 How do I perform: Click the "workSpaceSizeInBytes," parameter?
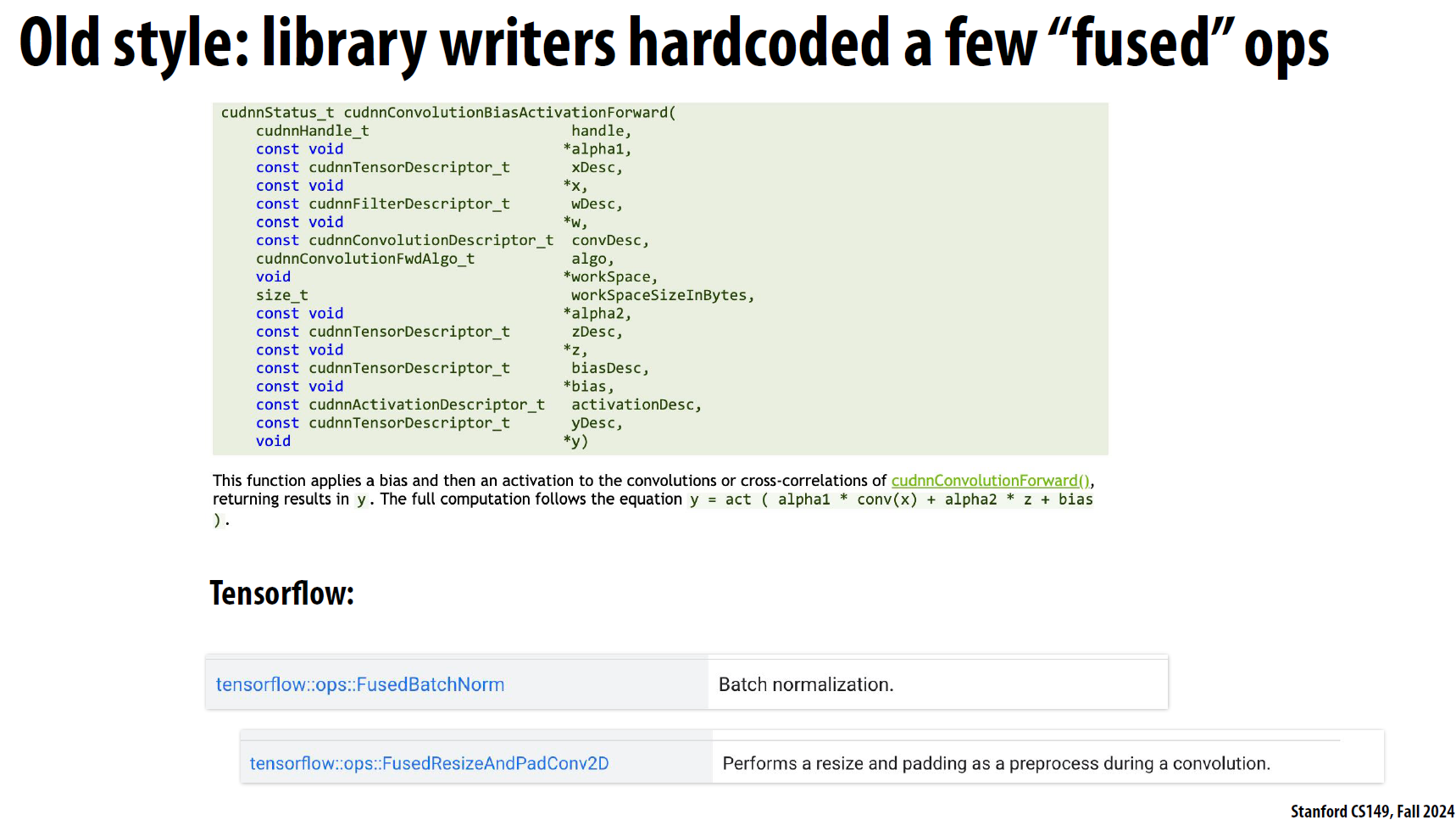tap(663, 295)
